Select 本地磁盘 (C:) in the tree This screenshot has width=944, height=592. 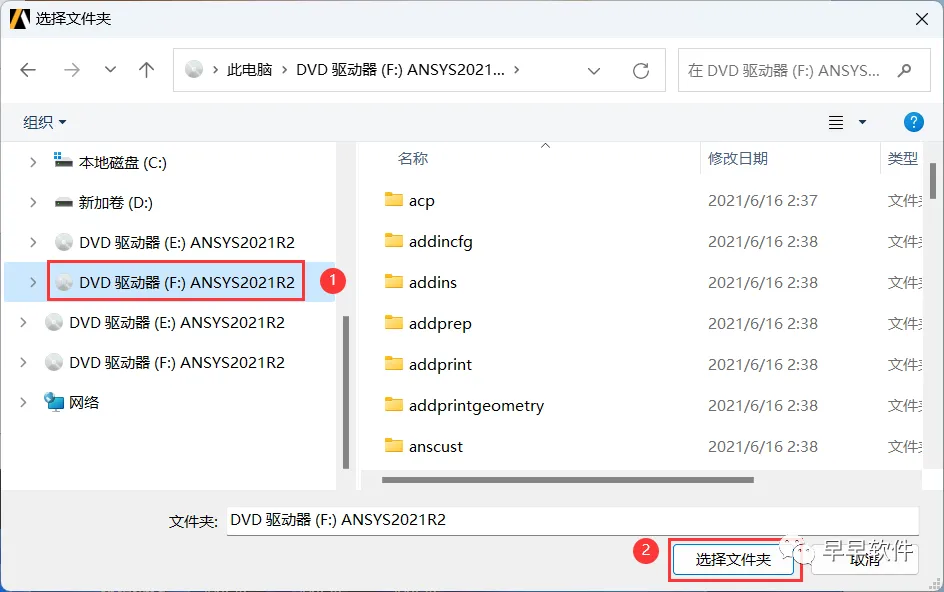point(123,163)
